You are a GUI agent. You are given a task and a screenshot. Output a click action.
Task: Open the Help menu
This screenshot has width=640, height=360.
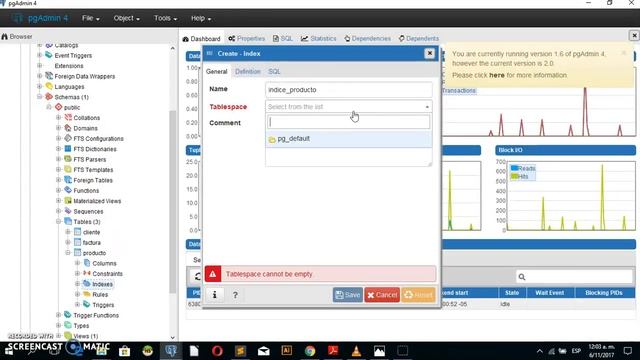[200, 18]
